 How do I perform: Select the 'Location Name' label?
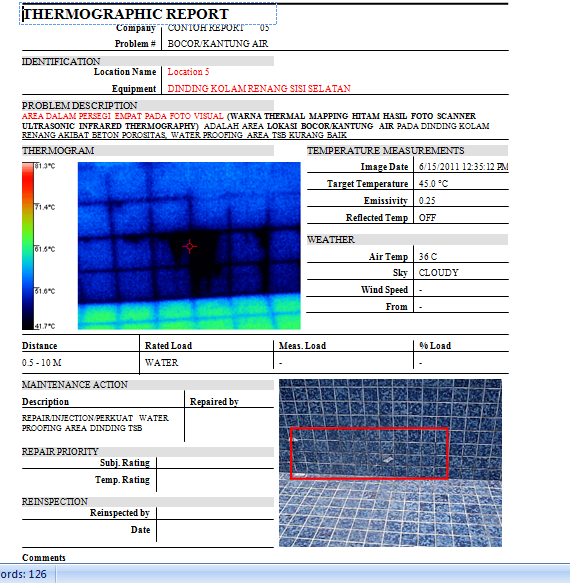pyautogui.click(x=125, y=72)
